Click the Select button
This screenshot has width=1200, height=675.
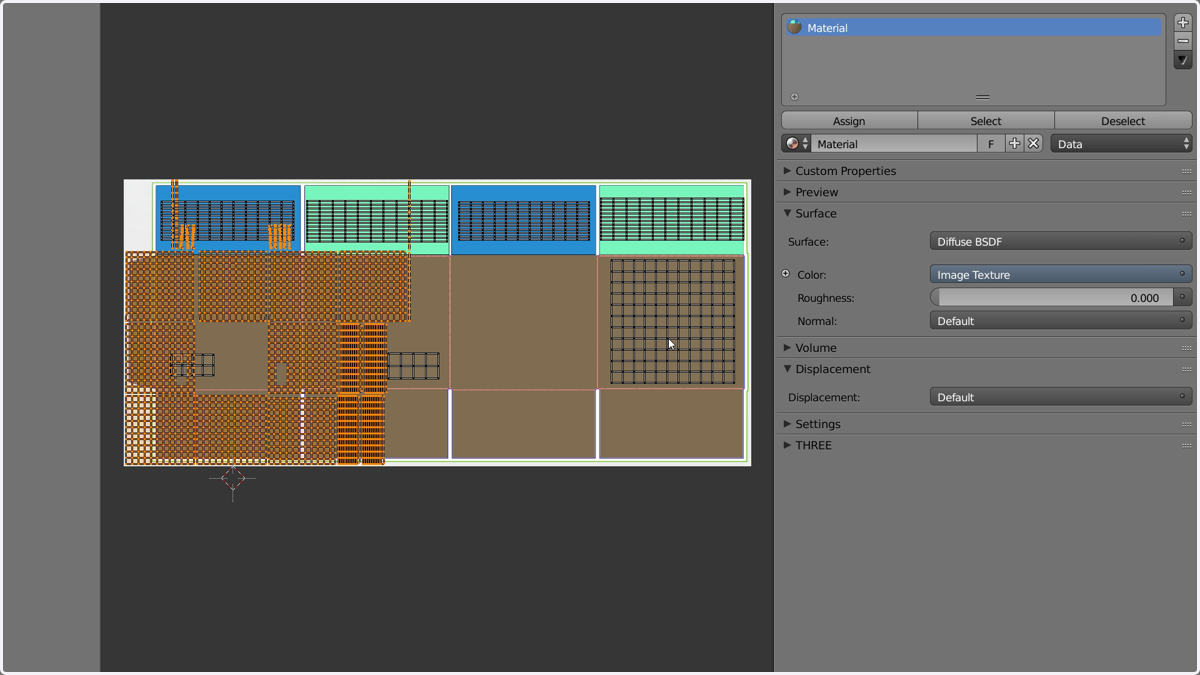pos(986,121)
